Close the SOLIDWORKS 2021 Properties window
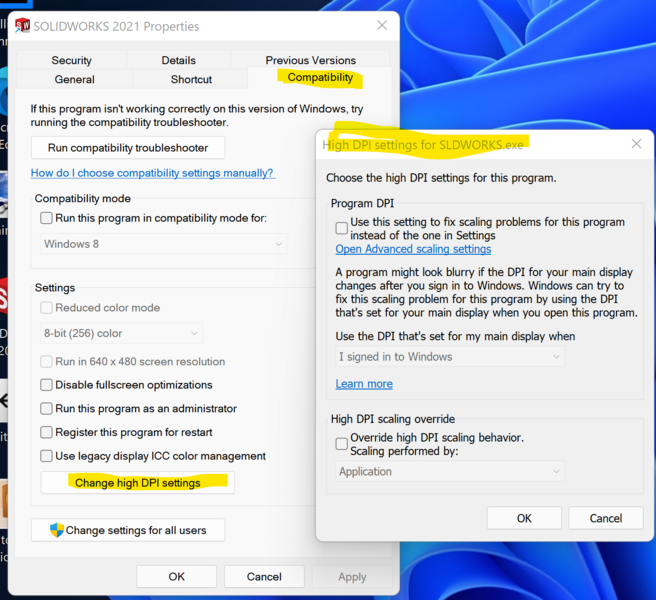The height and width of the screenshot is (600, 656). coord(382,26)
